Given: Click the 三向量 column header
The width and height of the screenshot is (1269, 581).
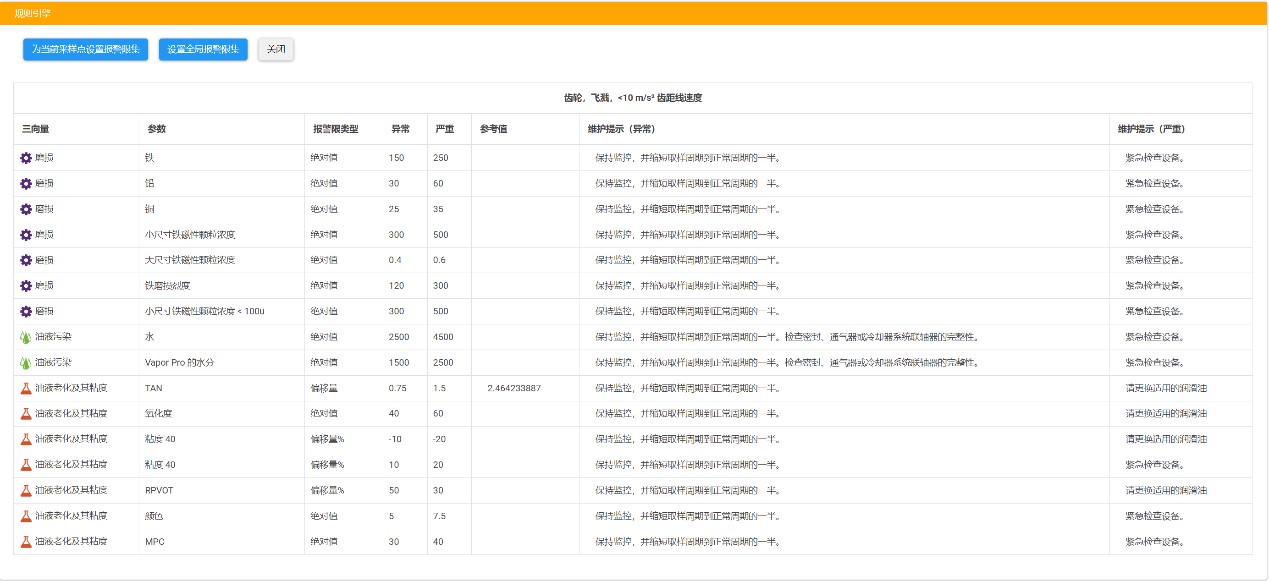Looking at the screenshot, I should 36,129.
